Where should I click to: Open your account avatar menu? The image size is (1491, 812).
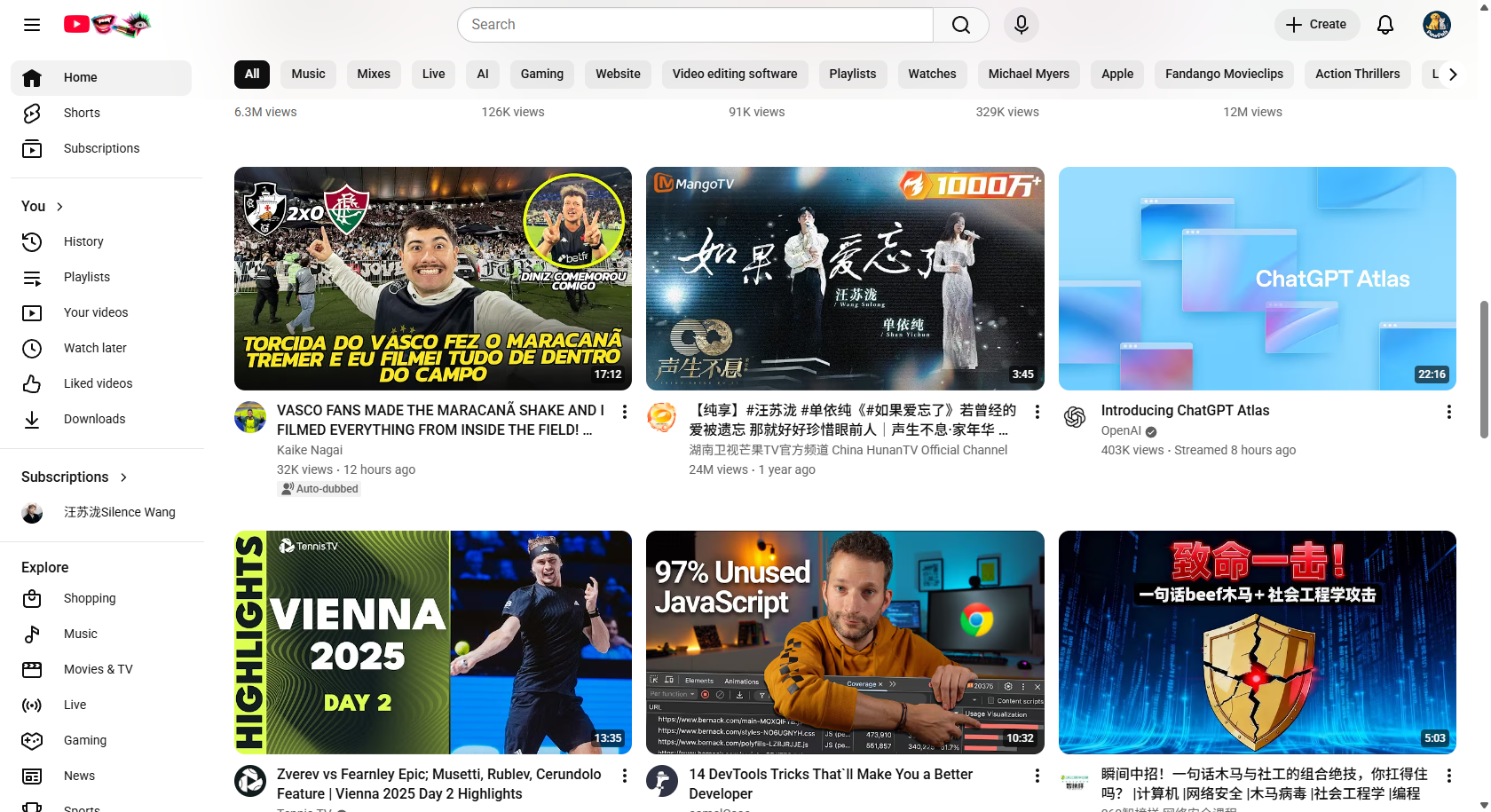click(1436, 24)
